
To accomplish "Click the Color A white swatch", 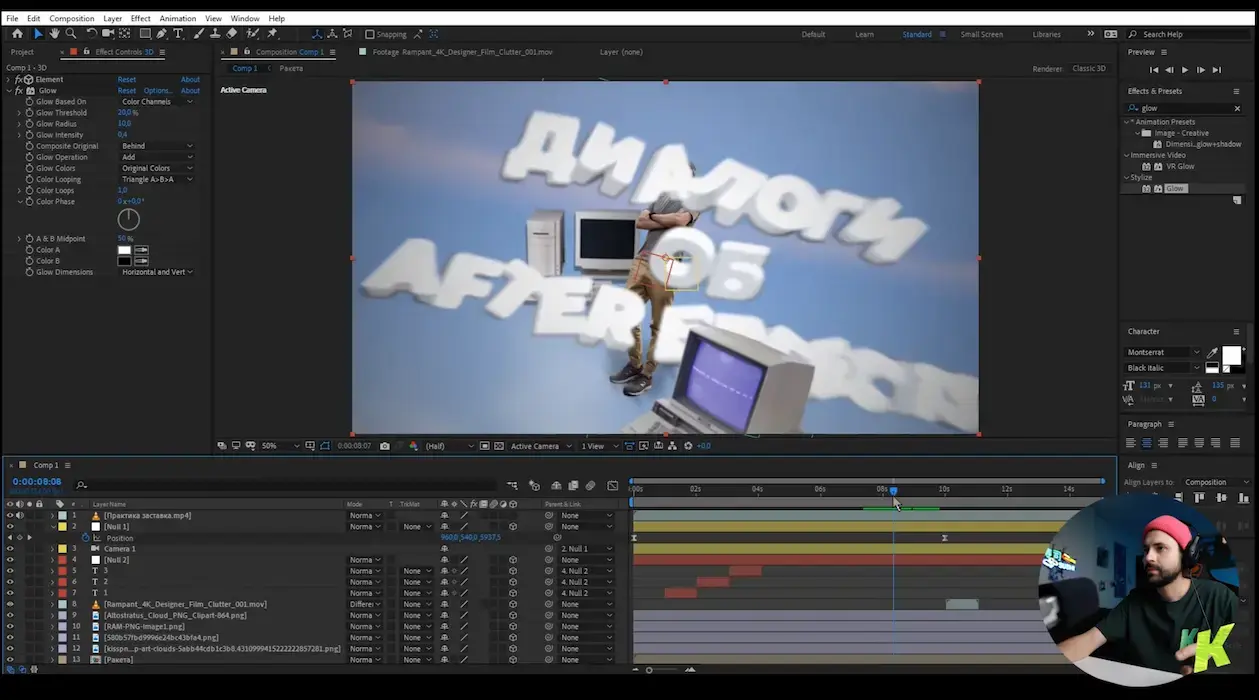I will pos(125,250).
